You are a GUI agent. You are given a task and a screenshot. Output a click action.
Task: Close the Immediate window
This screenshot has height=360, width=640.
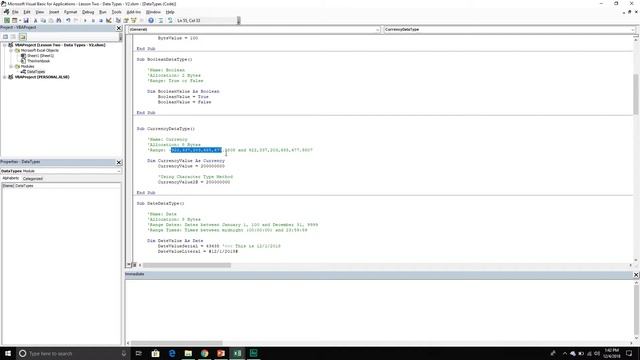636,275
